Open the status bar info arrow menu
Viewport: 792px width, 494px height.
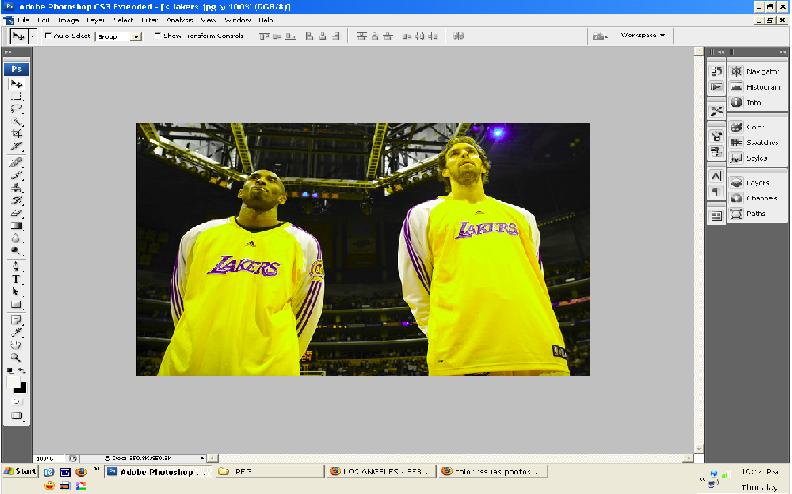pyautogui.click(x=202, y=458)
